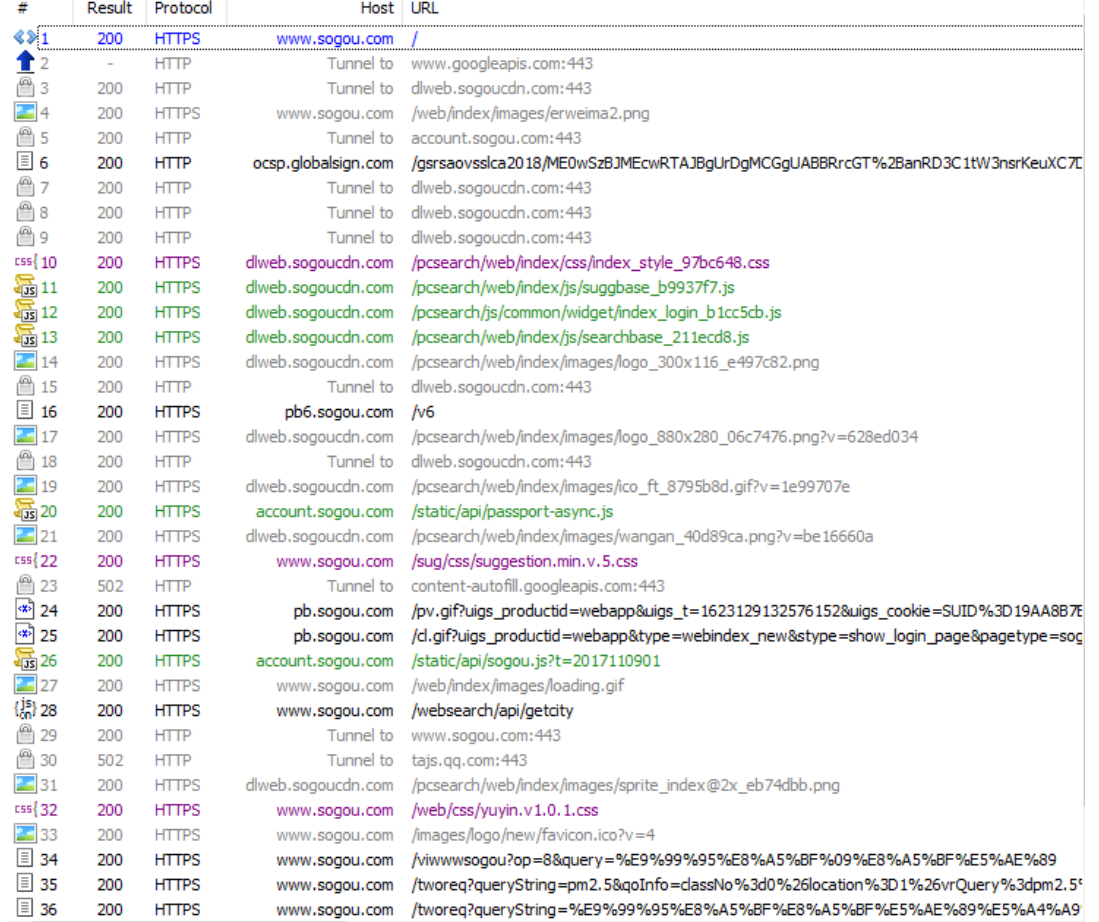Click the XML icon of session 25 cl.gif
The height and width of the screenshot is (922, 1099).
pyautogui.click(x=25, y=635)
